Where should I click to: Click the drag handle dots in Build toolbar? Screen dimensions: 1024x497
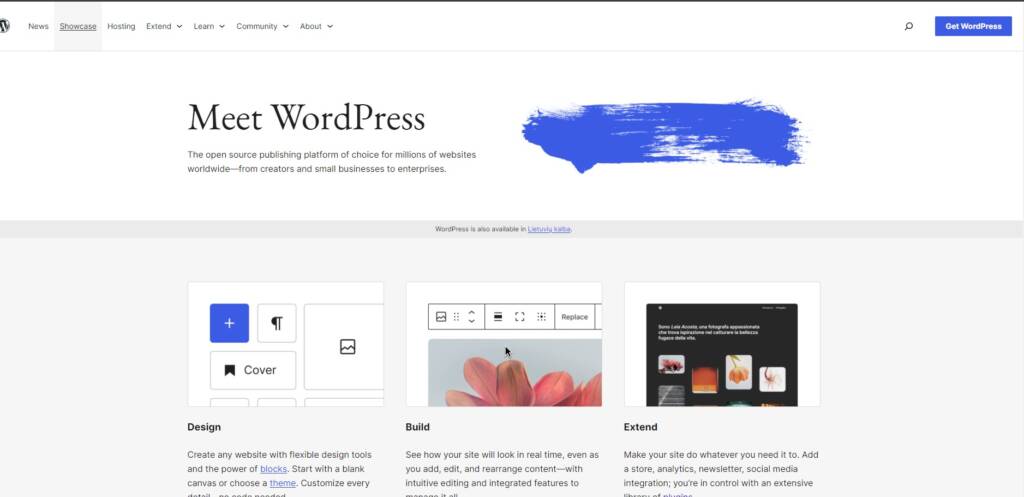tap(456, 317)
